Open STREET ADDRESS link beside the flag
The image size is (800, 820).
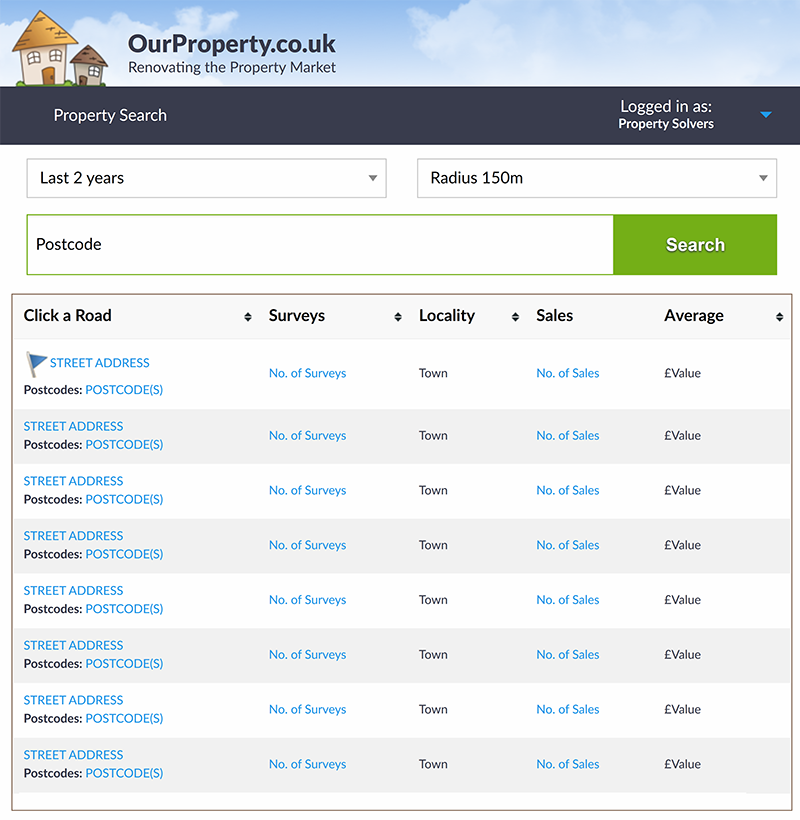(x=99, y=362)
